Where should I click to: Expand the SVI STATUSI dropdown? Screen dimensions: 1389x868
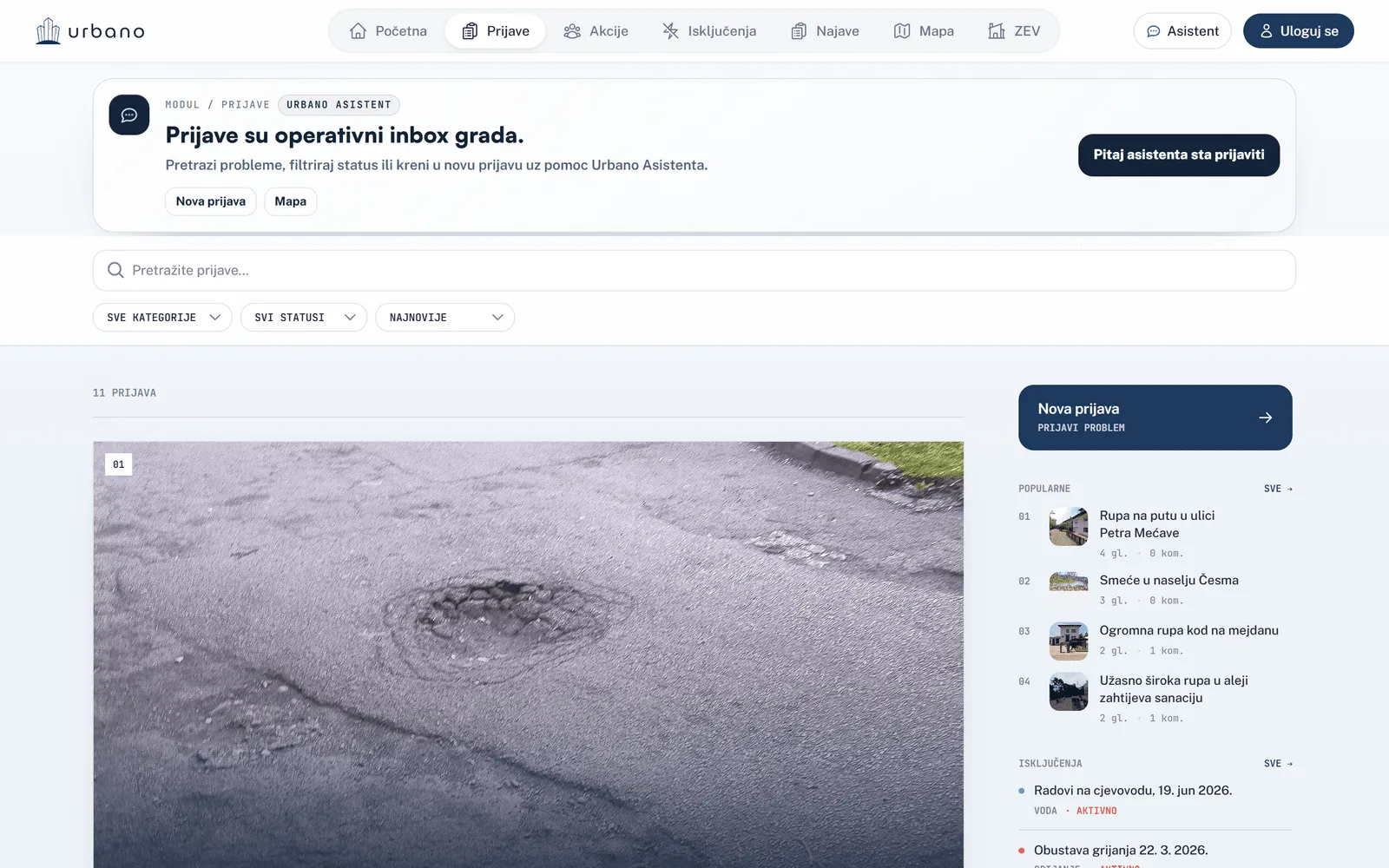pos(304,318)
